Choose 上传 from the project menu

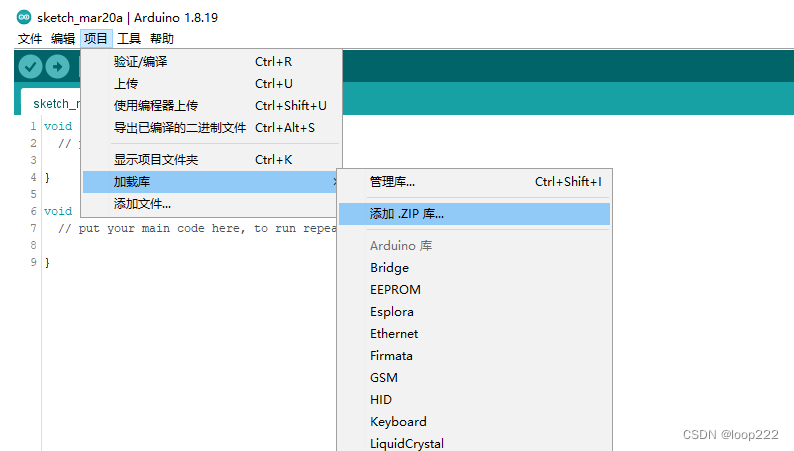point(212,84)
